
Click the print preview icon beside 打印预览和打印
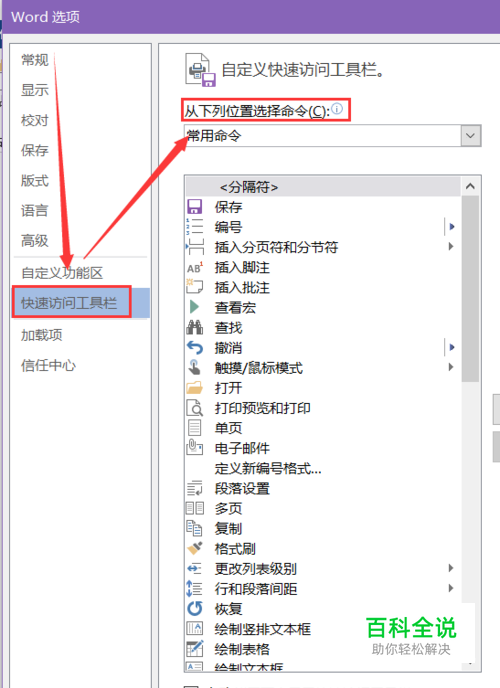195,408
